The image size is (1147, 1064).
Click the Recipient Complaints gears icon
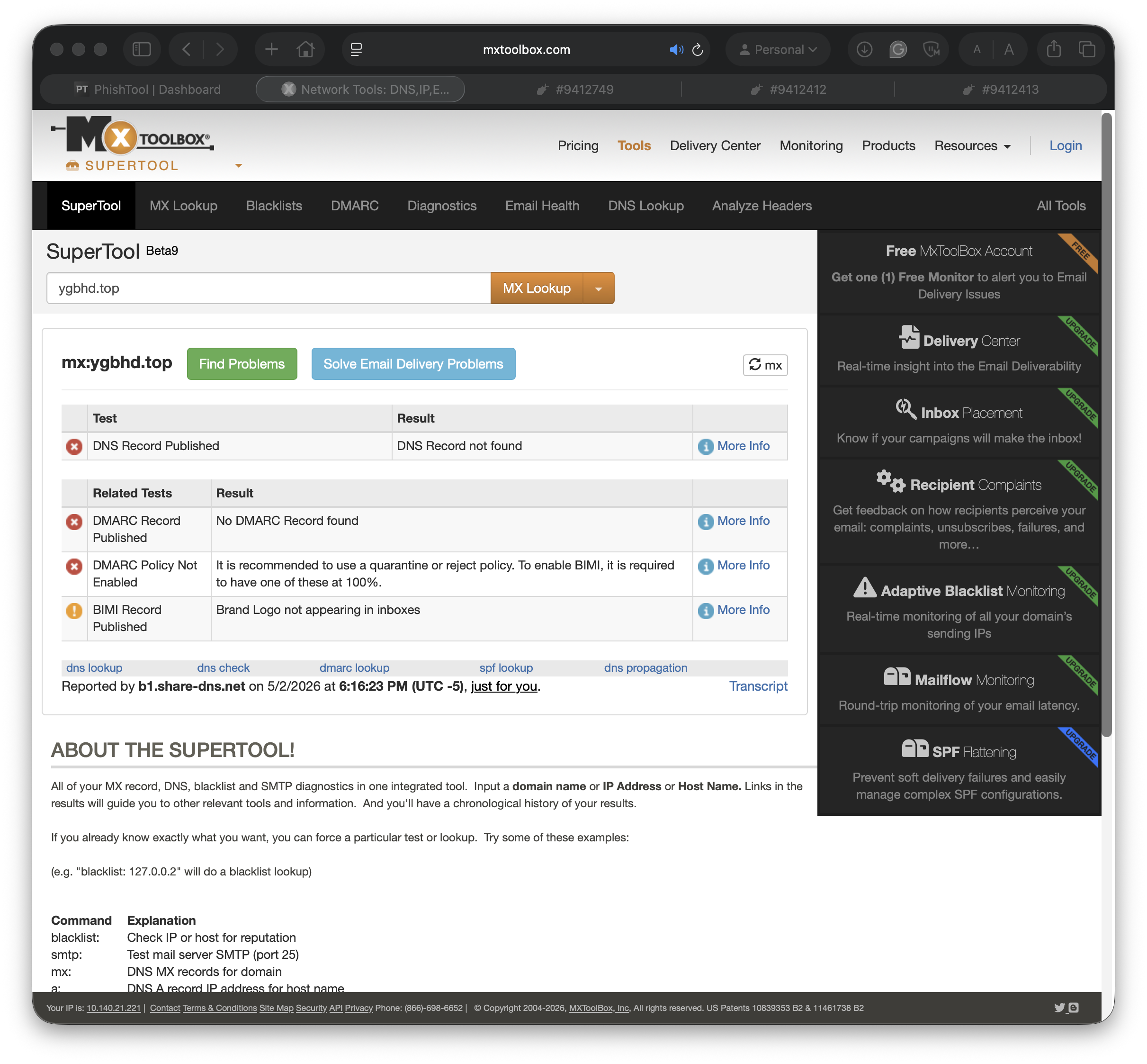(890, 481)
